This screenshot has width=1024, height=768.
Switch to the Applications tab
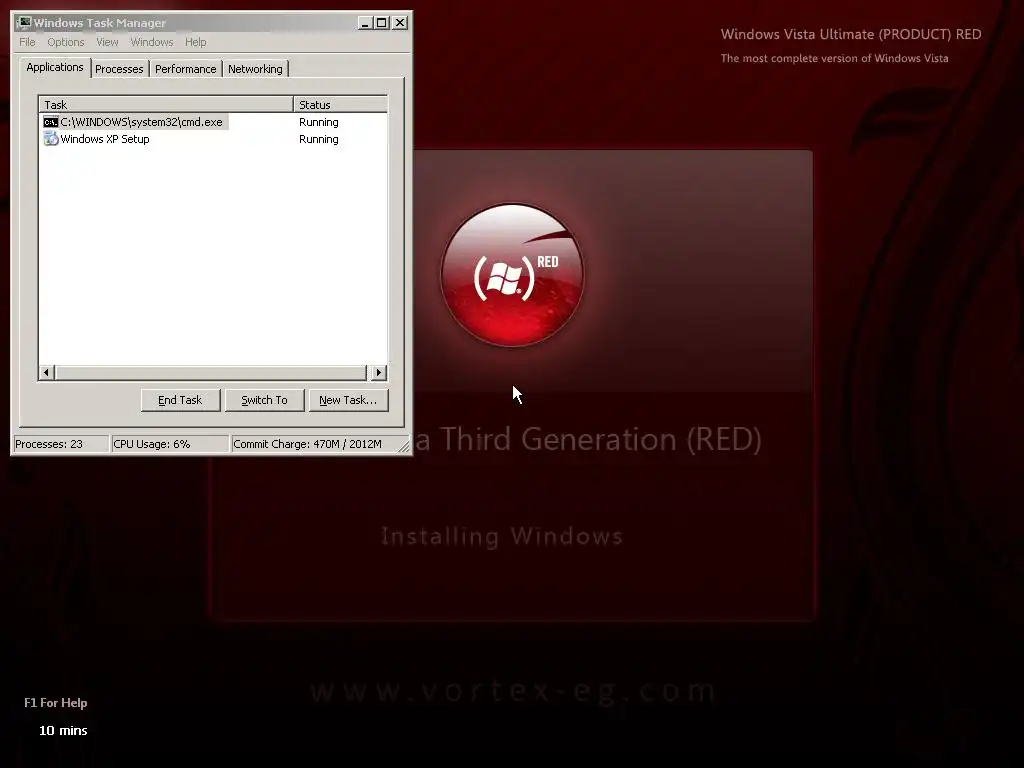click(55, 67)
